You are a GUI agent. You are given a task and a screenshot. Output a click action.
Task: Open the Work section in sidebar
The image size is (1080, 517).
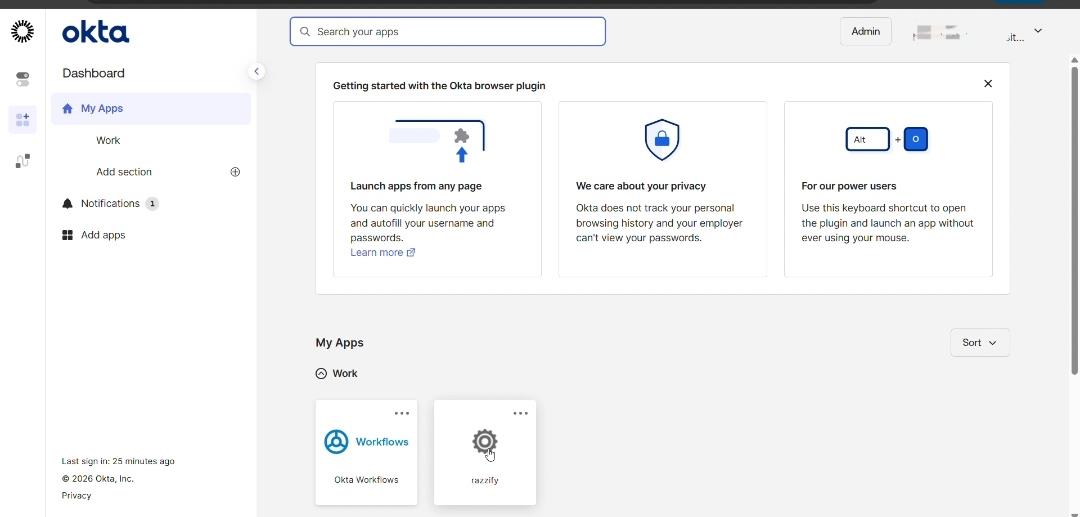[x=108, y=140]
